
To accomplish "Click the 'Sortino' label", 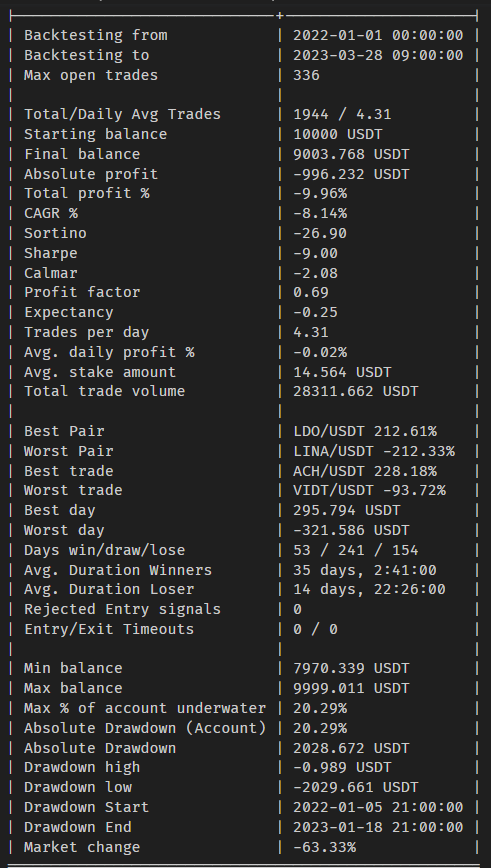I will point(55,234).
